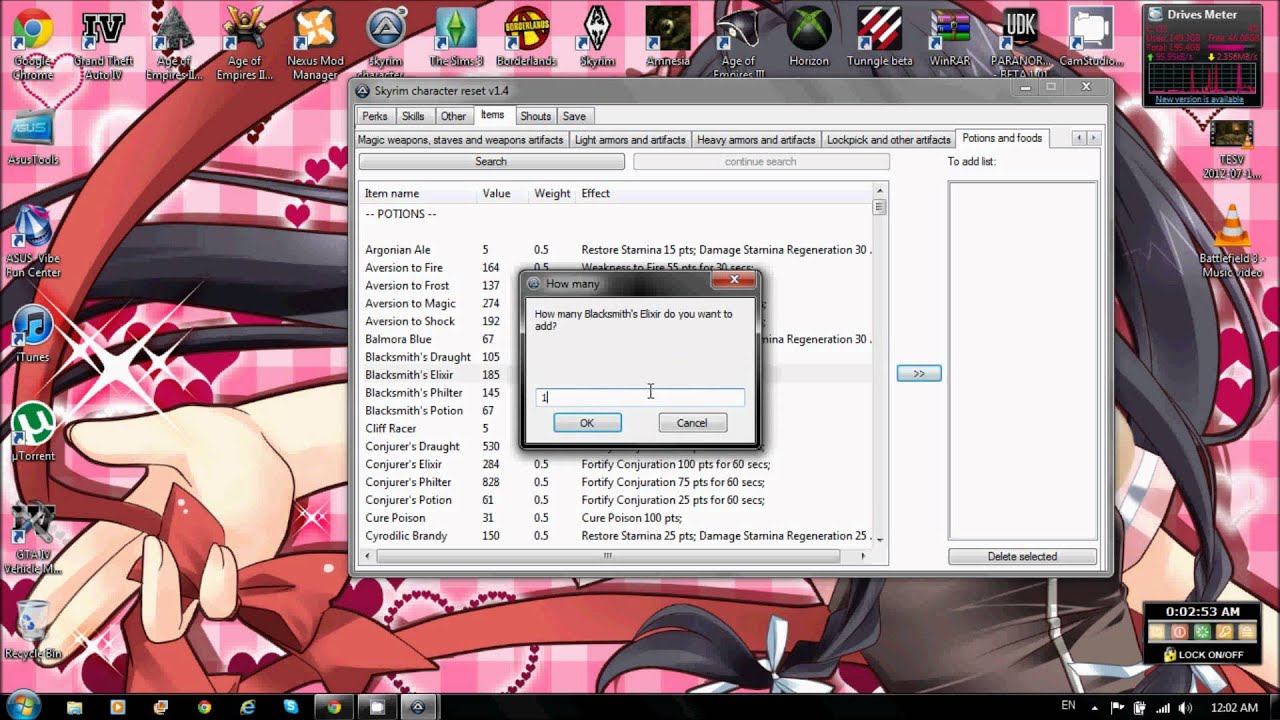Image resolution: width=1280 pixels, height=720 pixels.
Task: Click OK in the How many dialog
Action: [587, 423]
